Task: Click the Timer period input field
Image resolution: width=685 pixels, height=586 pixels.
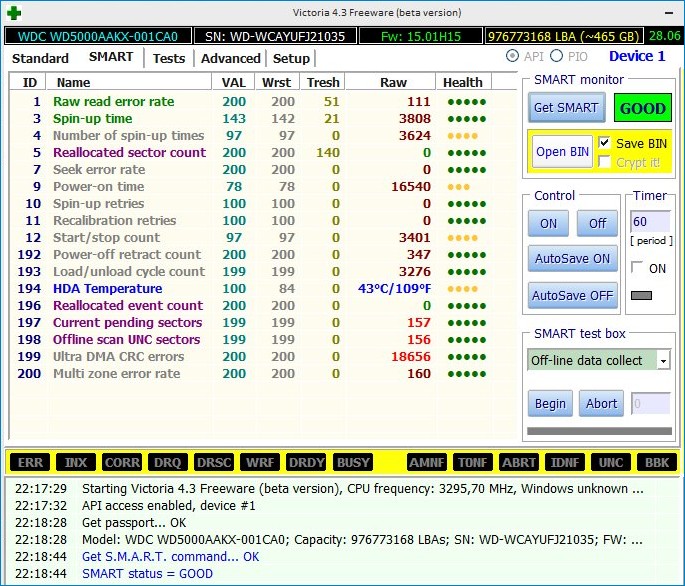Action: click(649, 221)
